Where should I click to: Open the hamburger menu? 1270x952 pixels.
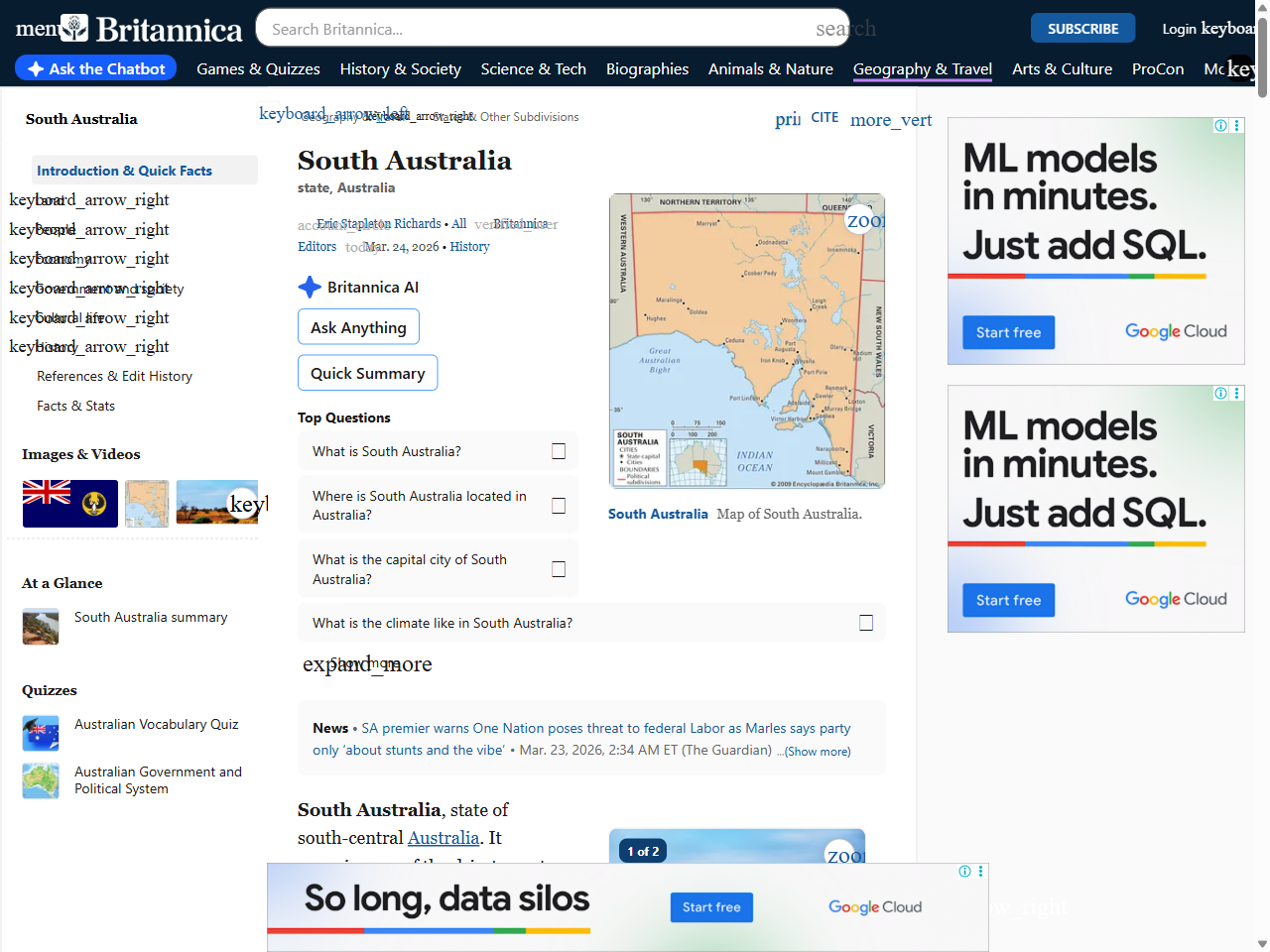point(37,28)
